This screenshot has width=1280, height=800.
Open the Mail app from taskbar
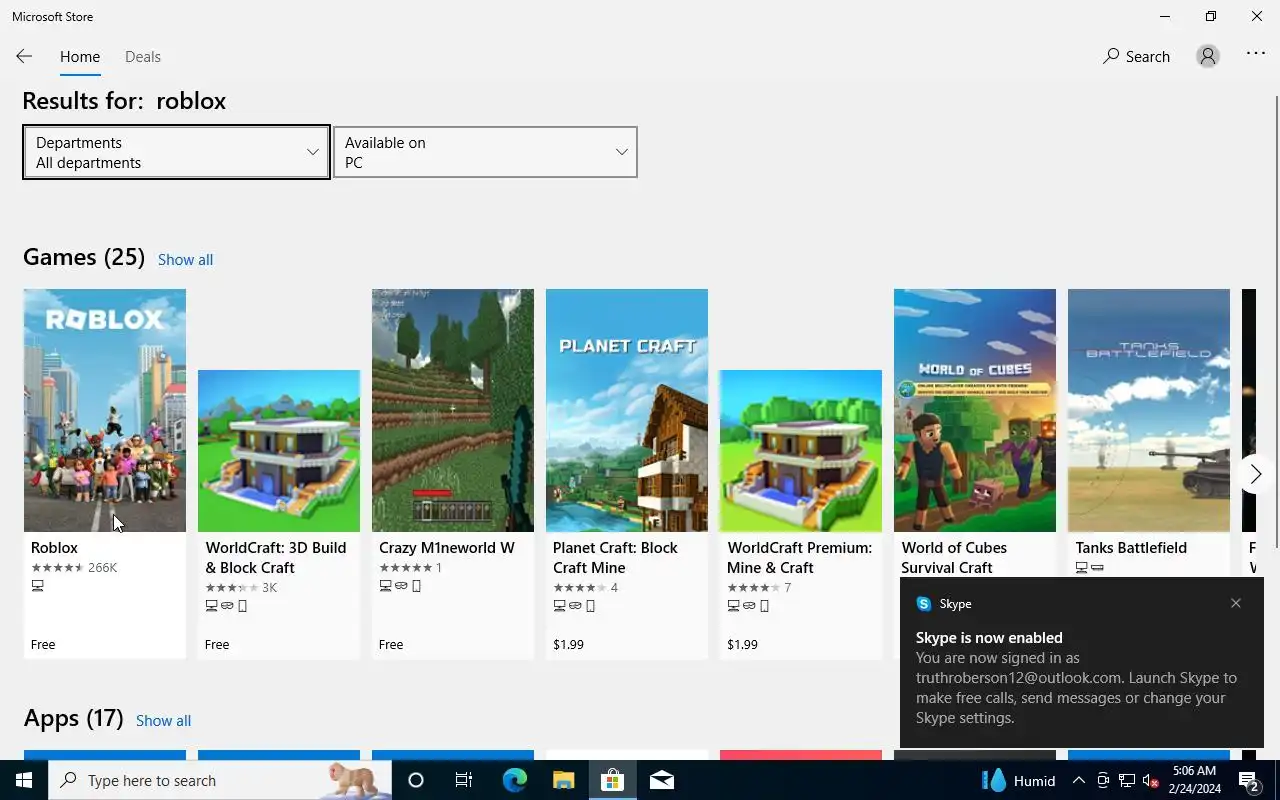point(661,780)
